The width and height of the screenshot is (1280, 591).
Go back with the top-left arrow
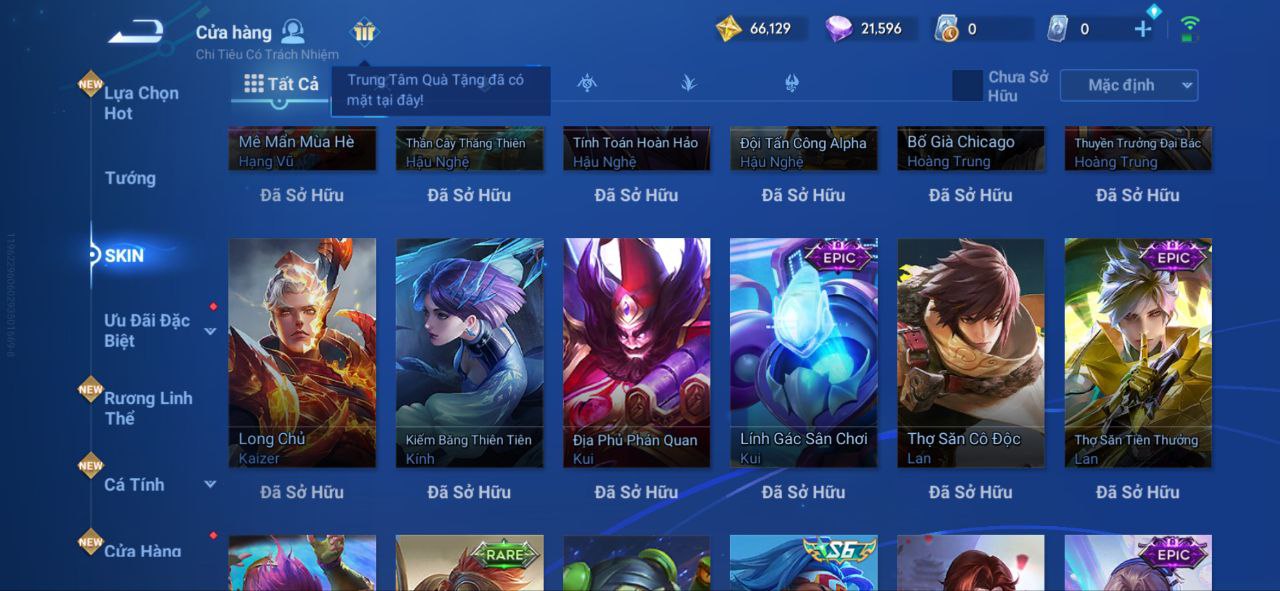coord(136,32)
